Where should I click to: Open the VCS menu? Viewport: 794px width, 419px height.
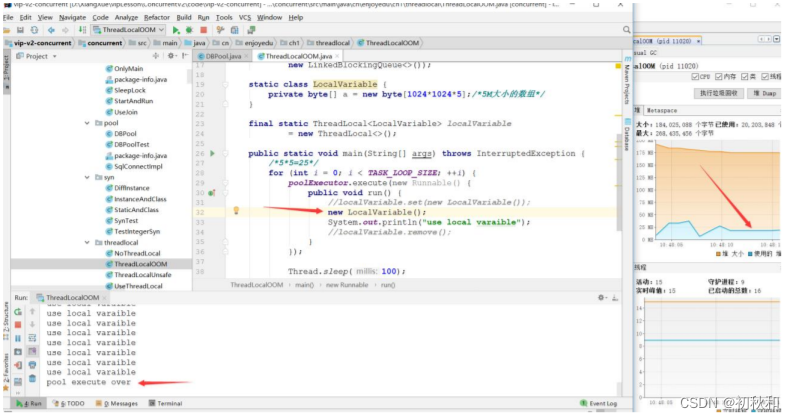tap(245, 17)
